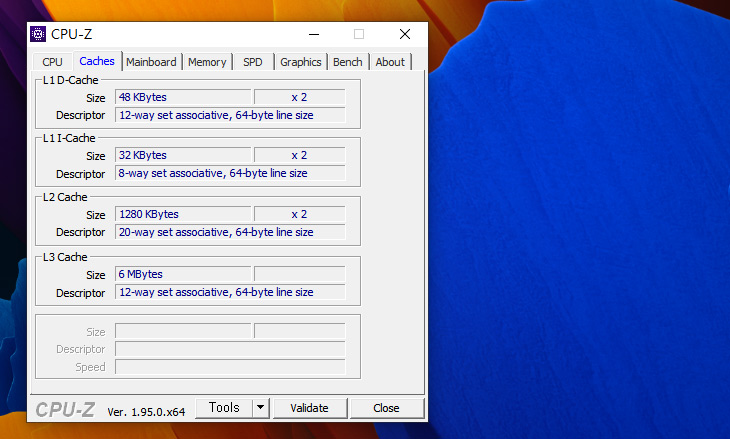Minimize the CPU-Z window

tap(314, 34)
